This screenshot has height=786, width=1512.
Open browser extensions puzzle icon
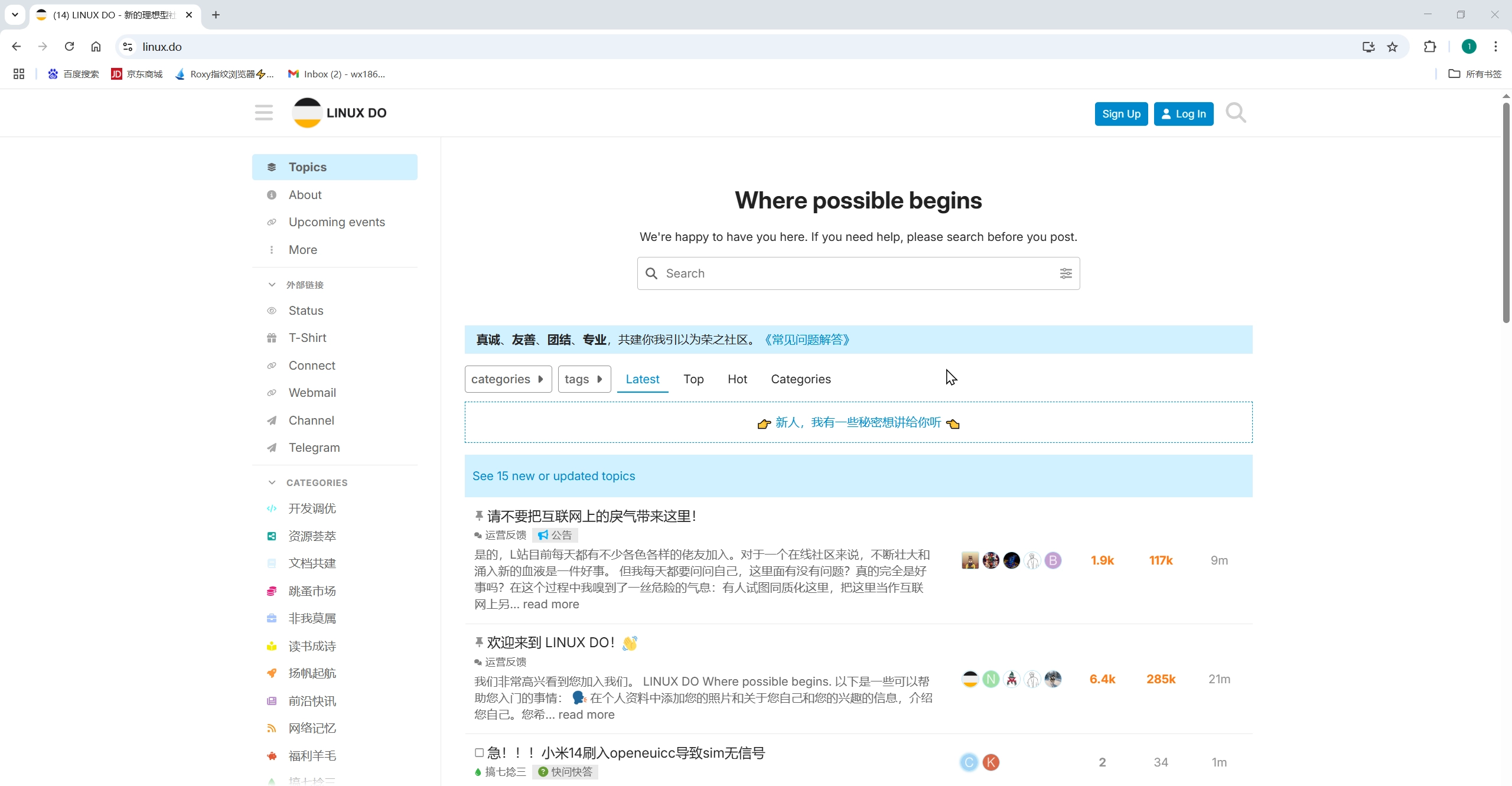[1429, 47]
